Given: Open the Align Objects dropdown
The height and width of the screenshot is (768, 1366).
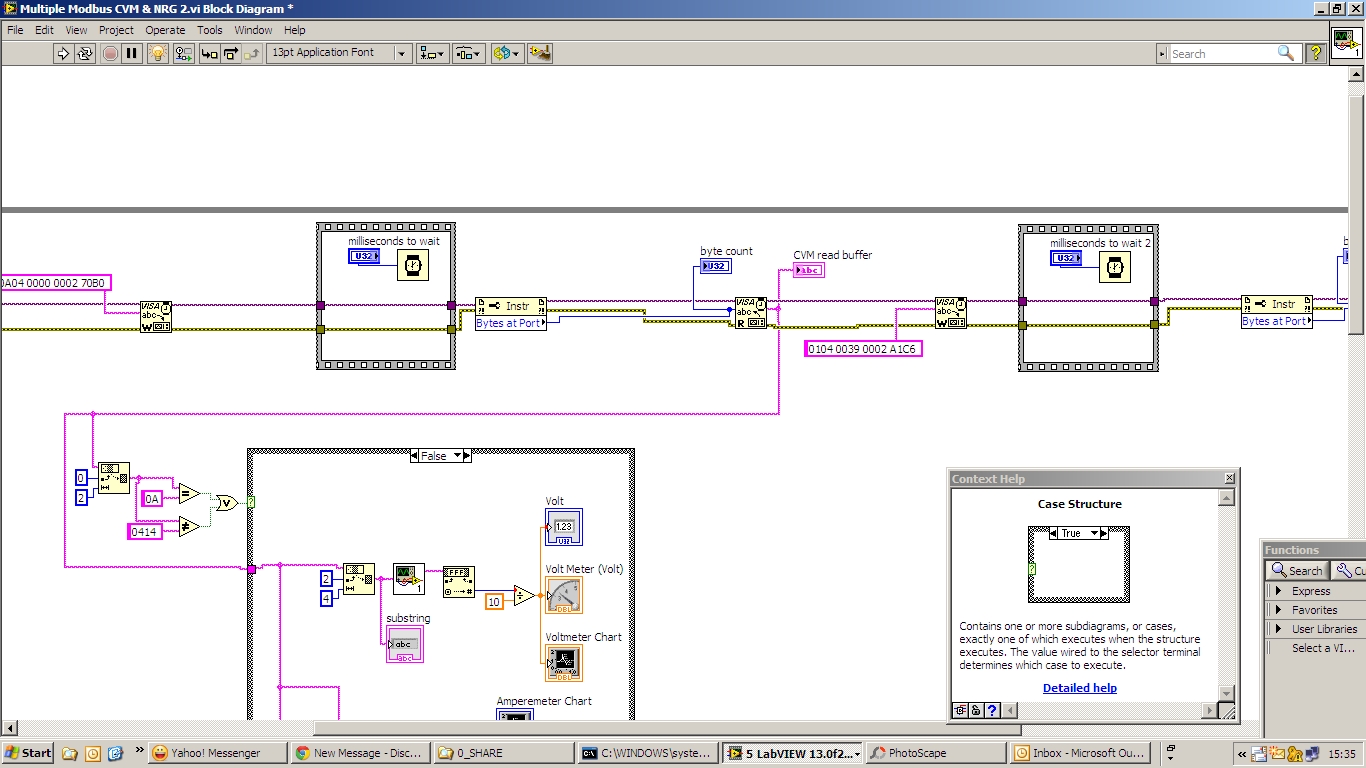Looking at the screenshot, I should [433, 53].
